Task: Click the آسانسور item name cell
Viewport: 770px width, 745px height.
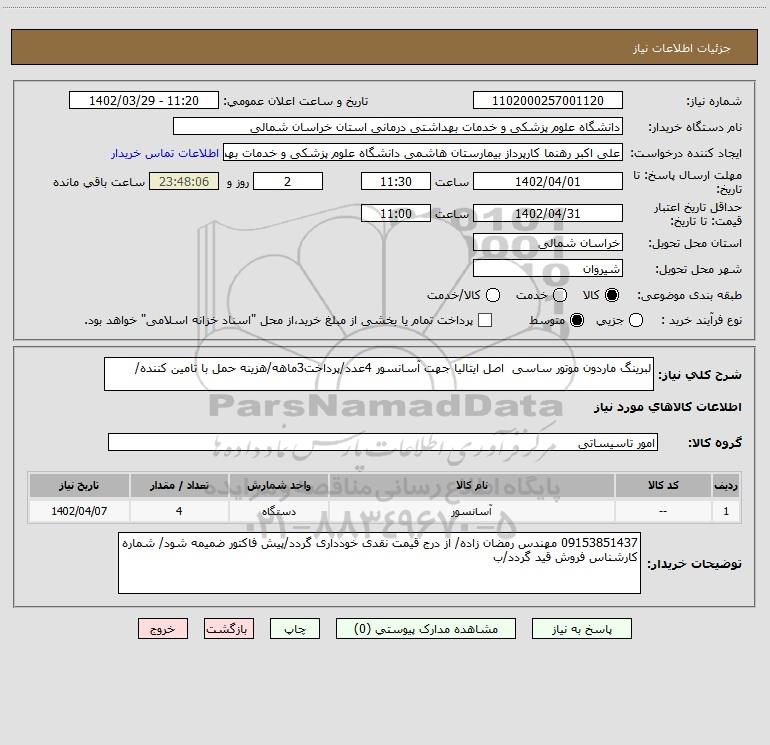Action: (x=471, y=511)
